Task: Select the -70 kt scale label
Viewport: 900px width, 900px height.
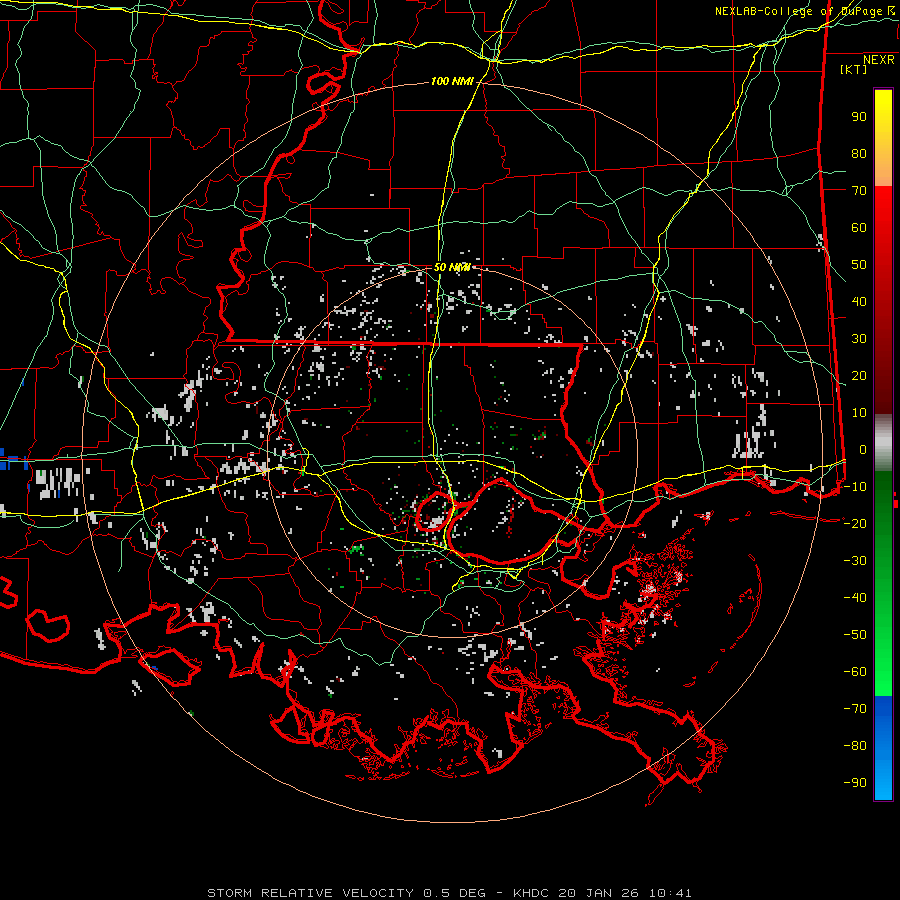Action: click(855, 708)
